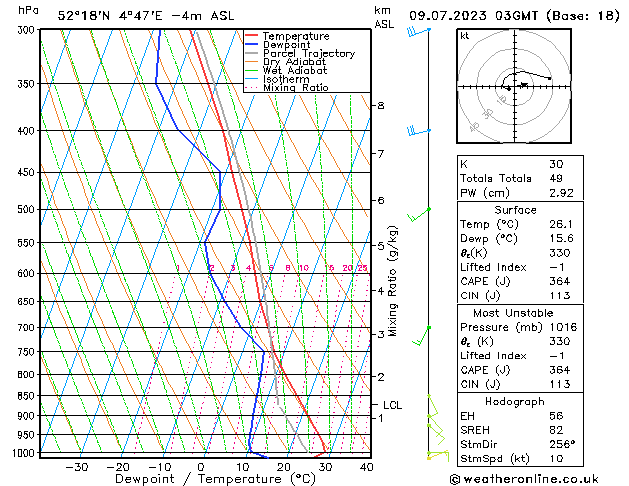
Task: Click the Totals Totals value 49
Action: click(x=556, y=178)
